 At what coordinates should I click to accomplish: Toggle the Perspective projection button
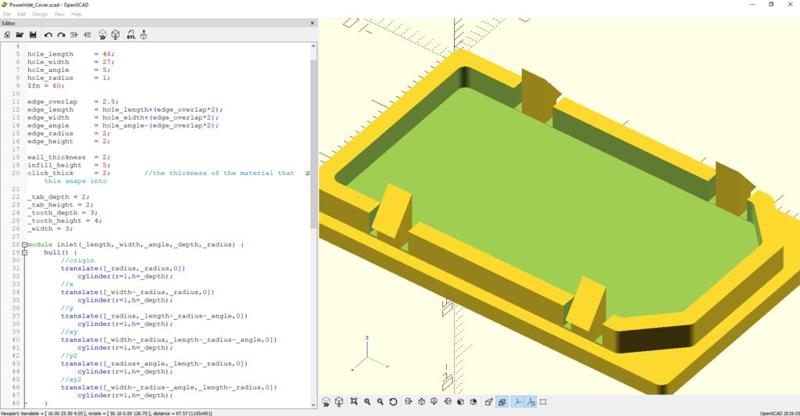pyautogui.click(x=488, y=402)
